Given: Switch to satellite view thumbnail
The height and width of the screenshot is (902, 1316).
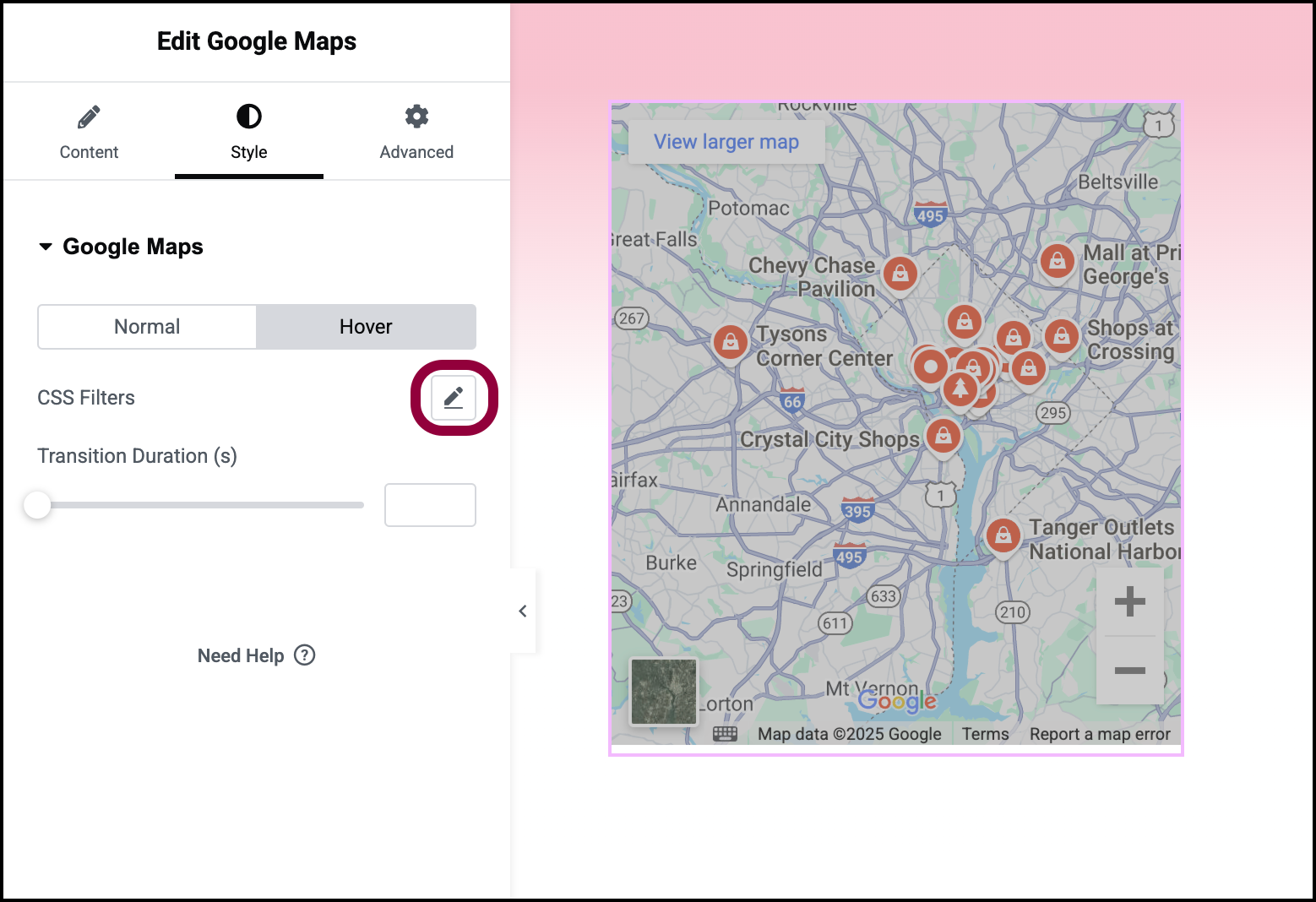Looking at the screenshot, I should (664, 692).
